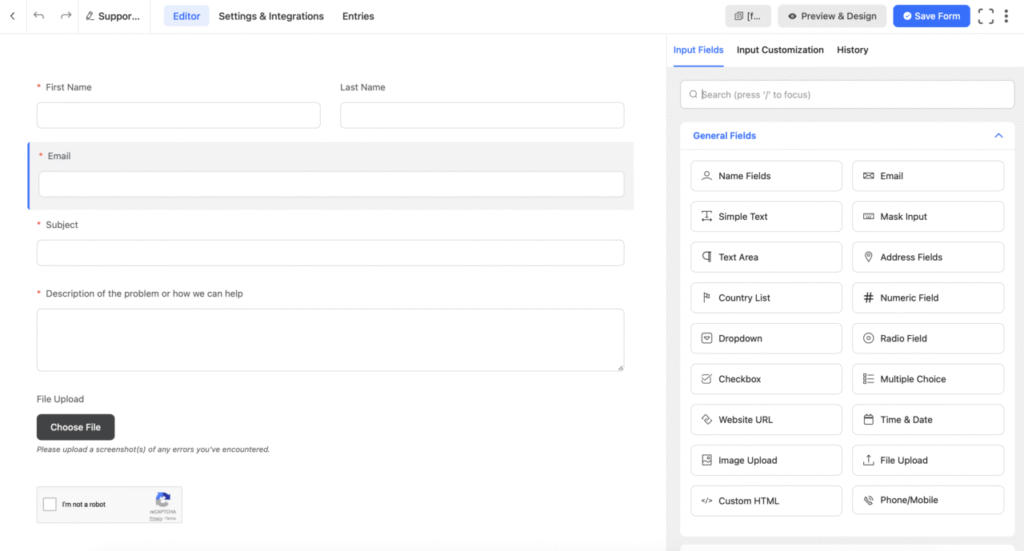Select the Subject field label
1024x551 pixels.
(61, 225)
